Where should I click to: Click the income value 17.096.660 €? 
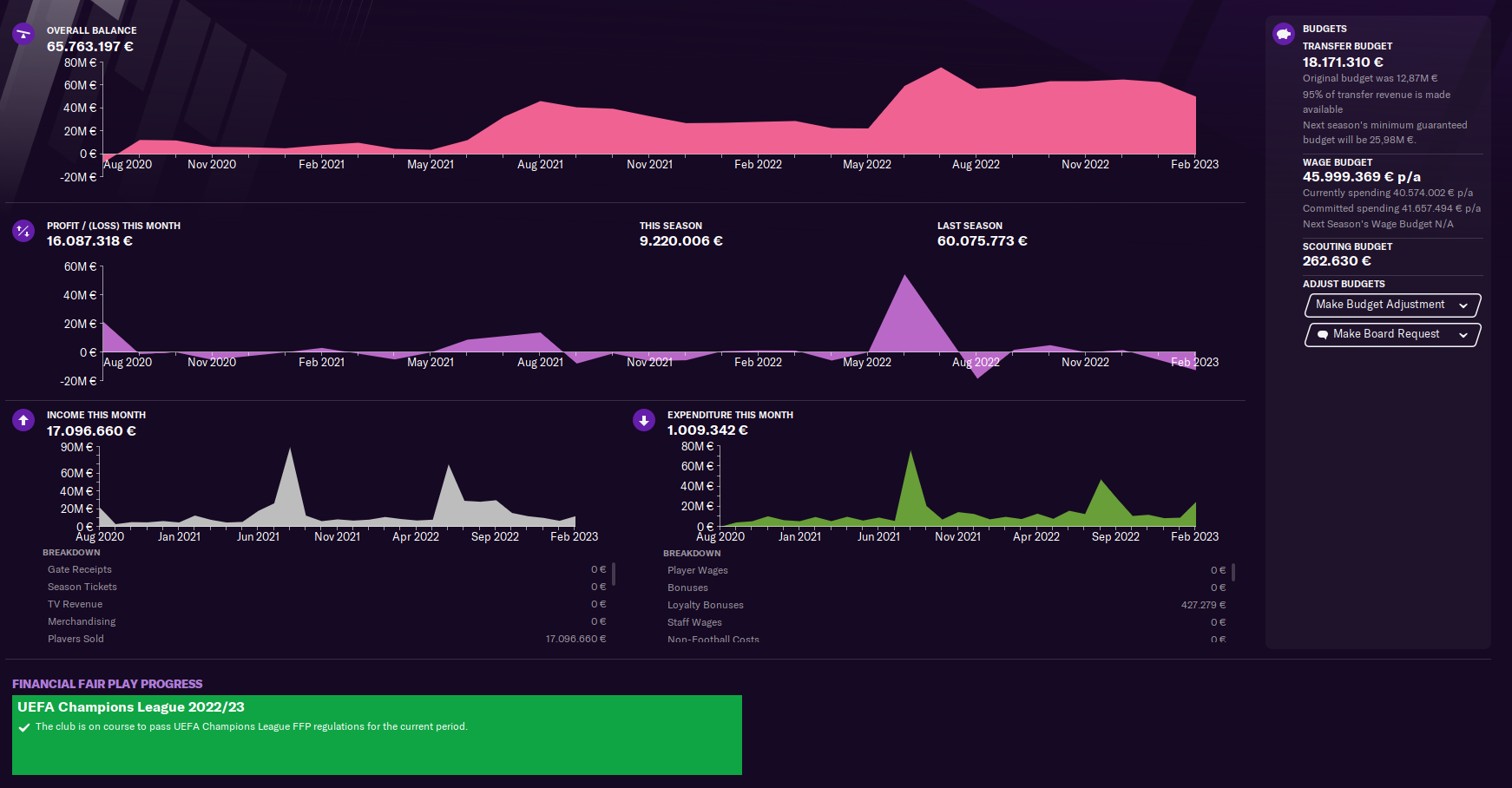(91, 431)
